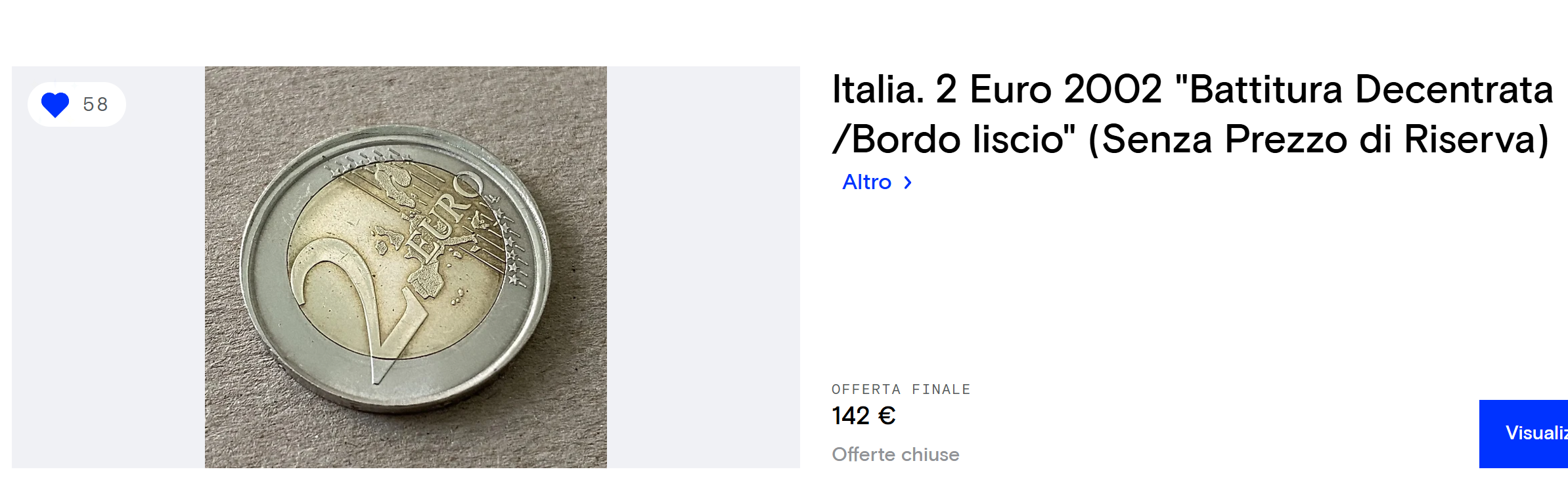Click the empty gray panel right of the photo
Image resolution: width=1568 pixels, height=503 pixels.
(x=704, y=267)
